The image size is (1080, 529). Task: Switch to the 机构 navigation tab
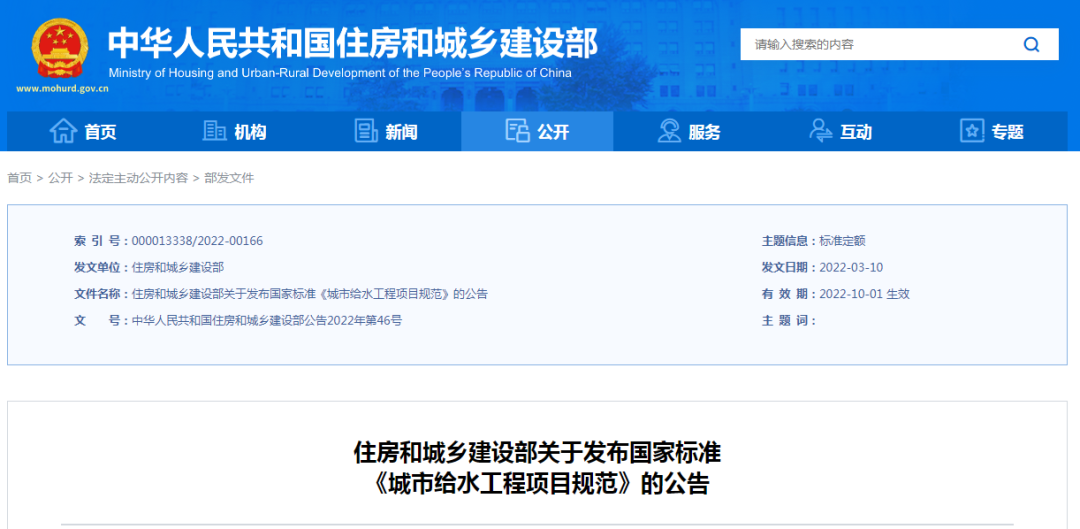(251, 132)
